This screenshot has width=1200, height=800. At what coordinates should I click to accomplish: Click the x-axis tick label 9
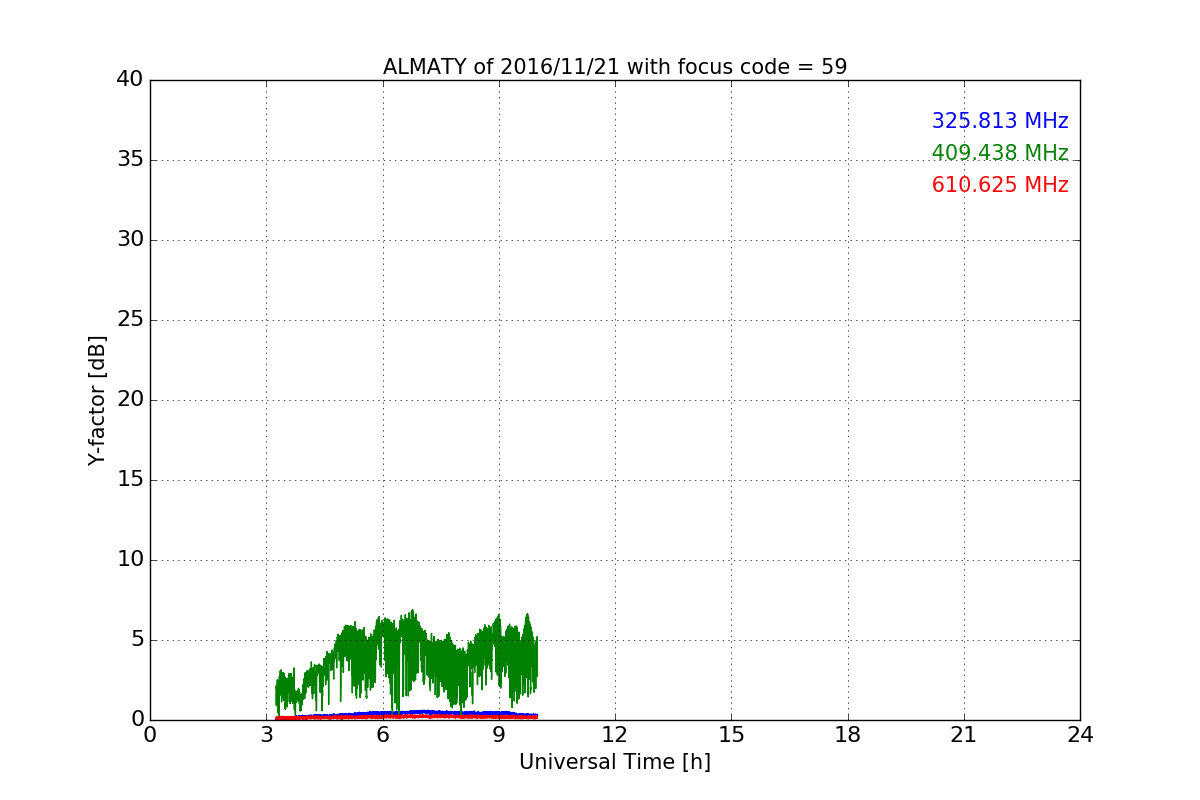[x=499, y=735]
